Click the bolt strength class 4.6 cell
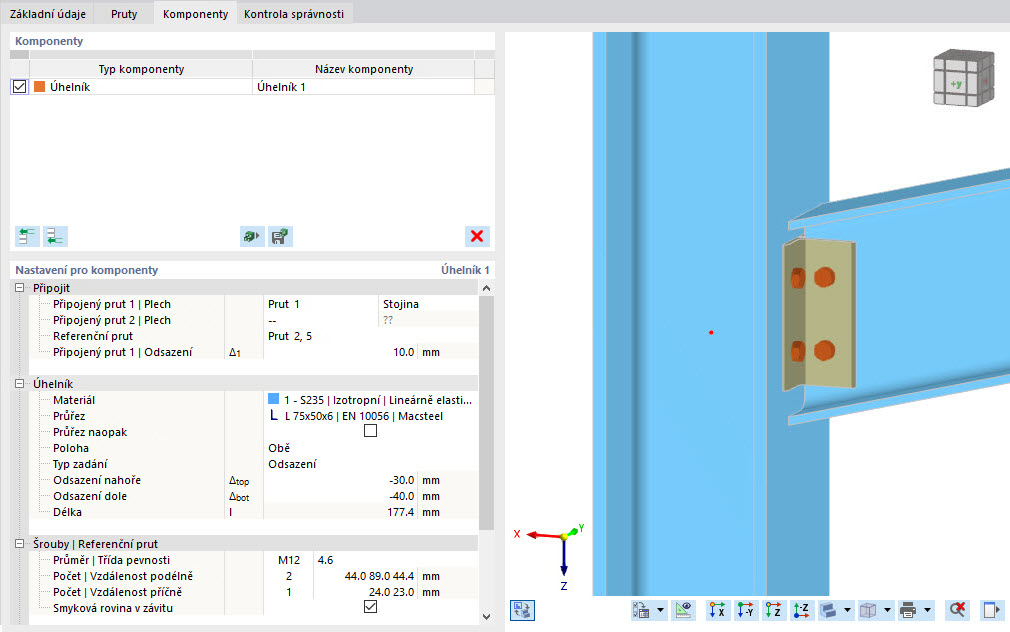This screenshot has height=632, width=1010. tap(395, 560)
